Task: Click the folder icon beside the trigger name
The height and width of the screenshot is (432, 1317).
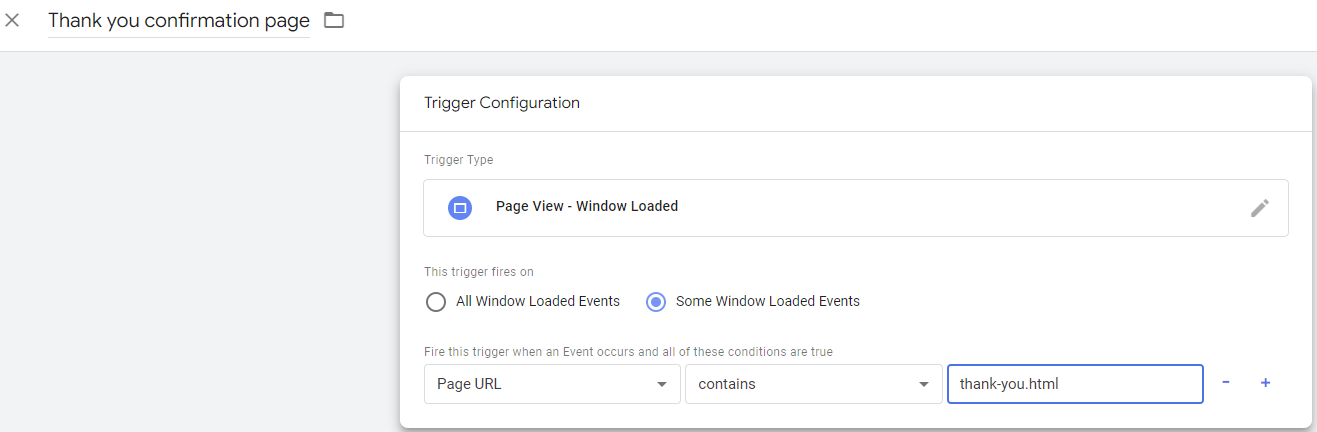Action: [x=334, y=20]
